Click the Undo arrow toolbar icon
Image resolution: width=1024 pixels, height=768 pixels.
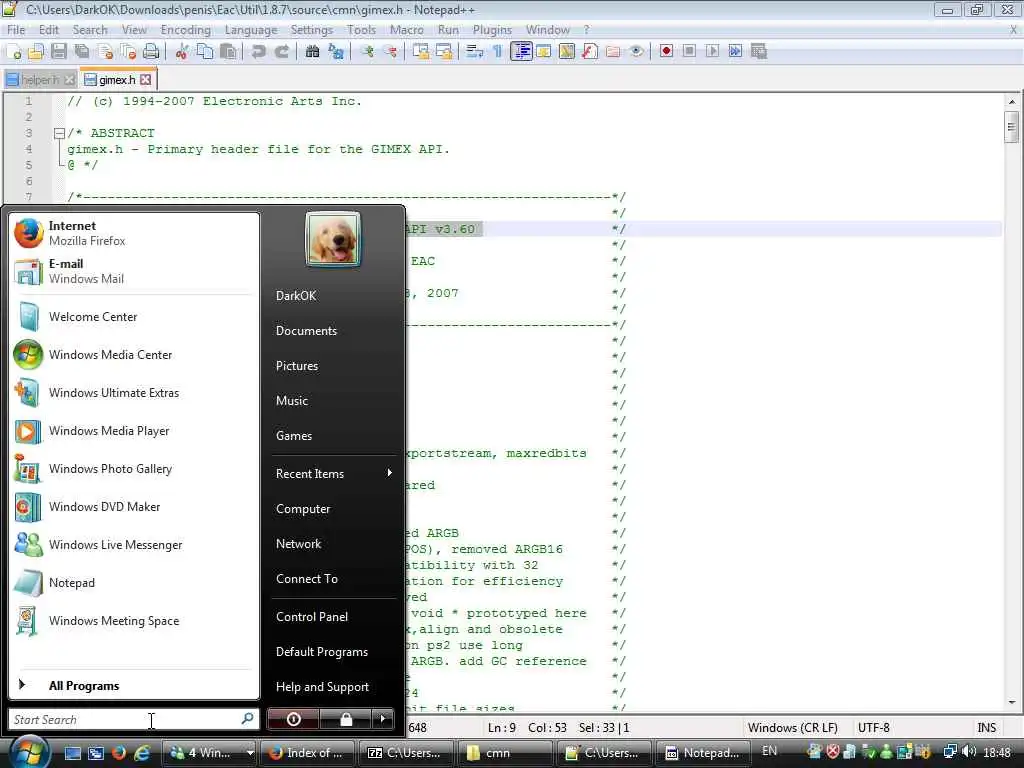pos(259,52)
